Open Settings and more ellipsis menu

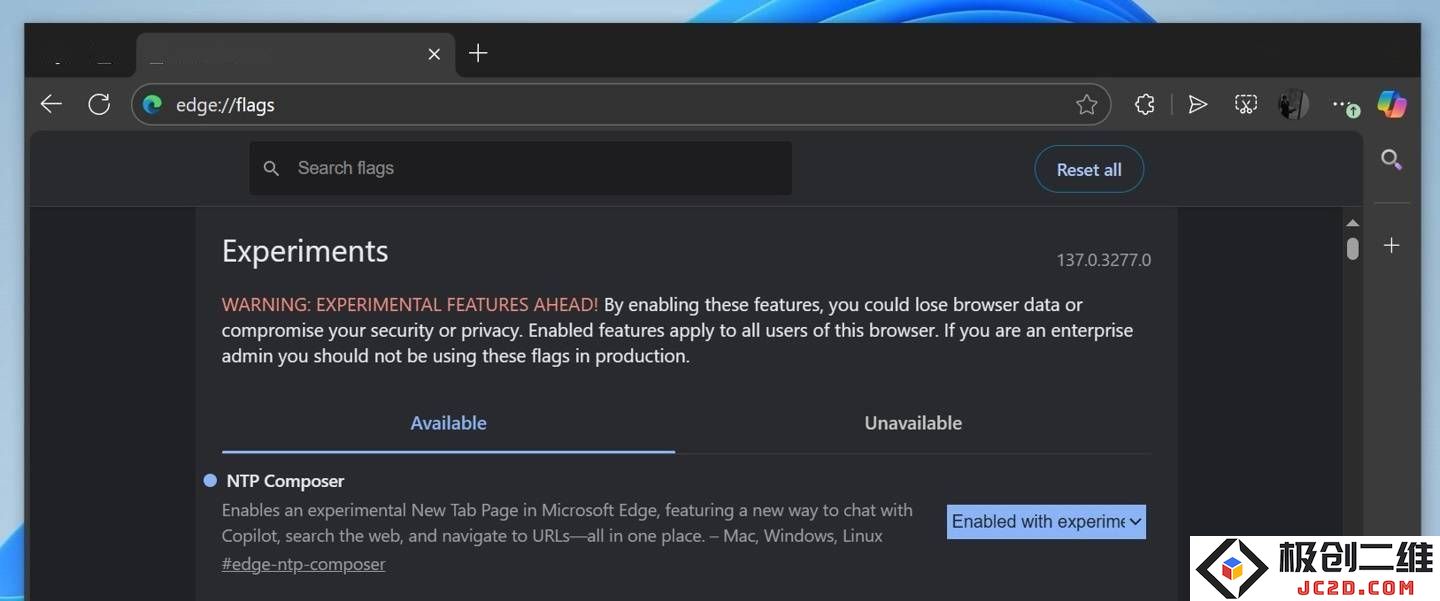1345,105
